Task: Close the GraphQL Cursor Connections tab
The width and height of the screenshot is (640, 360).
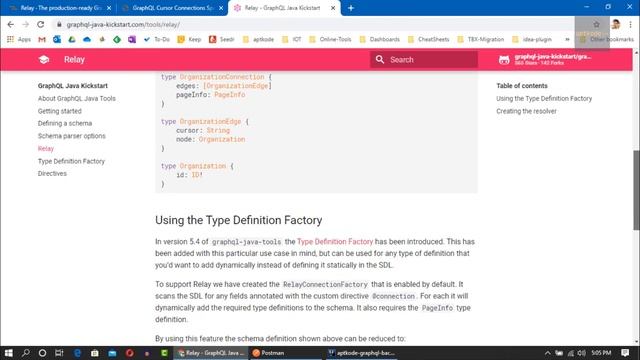Action: point(221,8)
